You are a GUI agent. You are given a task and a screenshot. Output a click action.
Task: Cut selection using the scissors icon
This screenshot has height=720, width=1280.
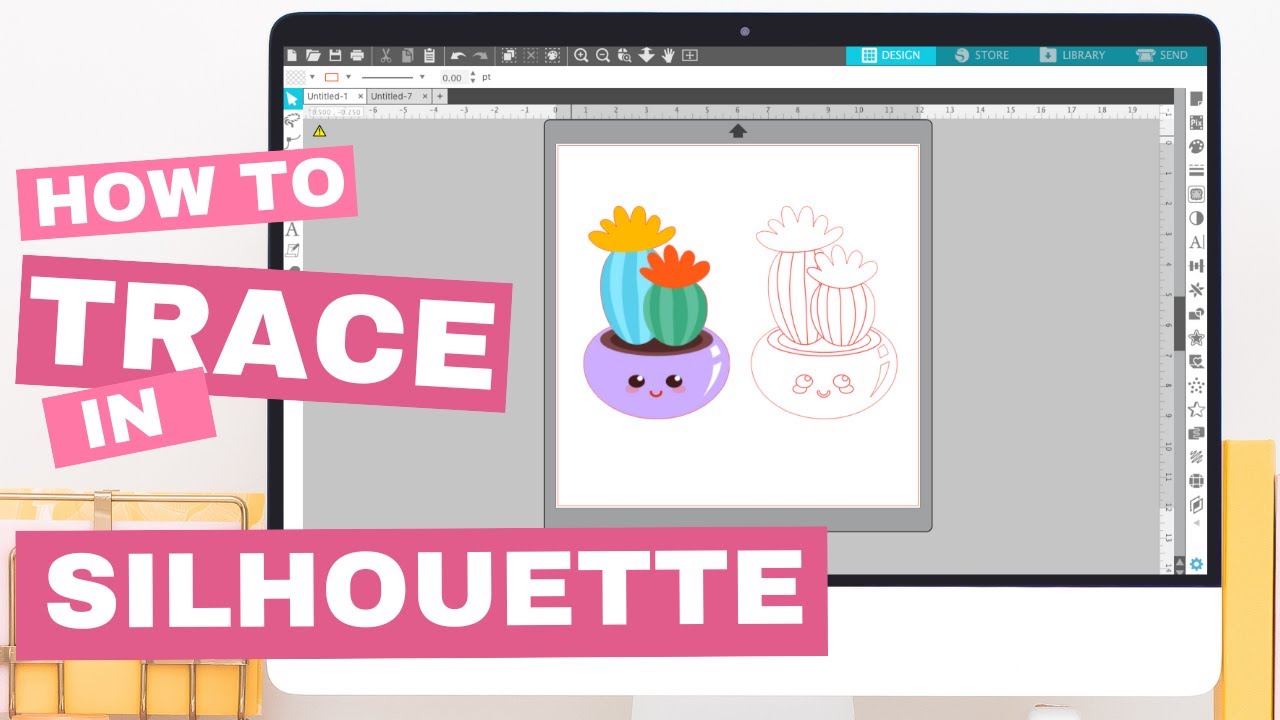386,56
